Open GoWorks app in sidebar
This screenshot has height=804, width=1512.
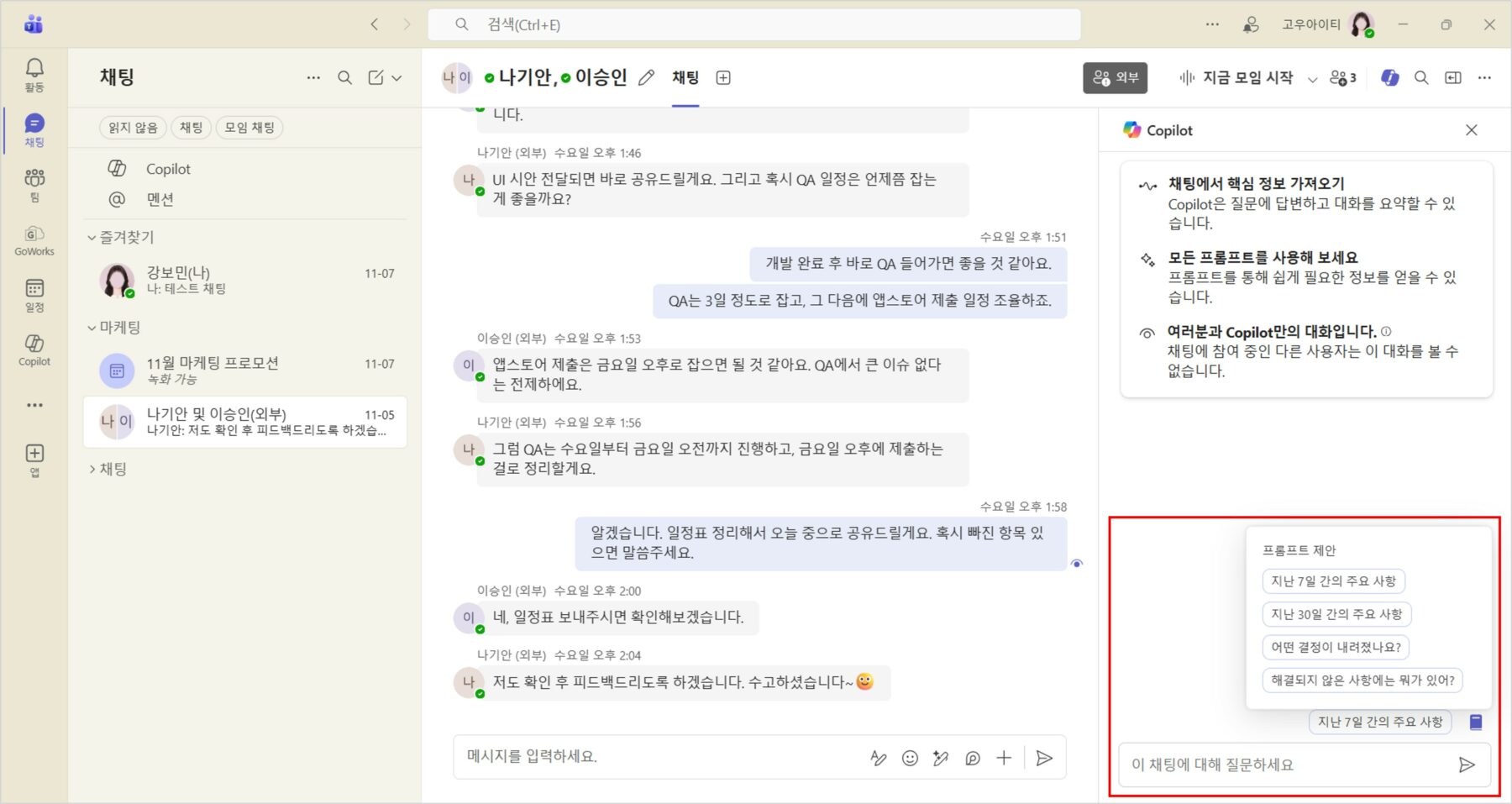pos(34,239)
